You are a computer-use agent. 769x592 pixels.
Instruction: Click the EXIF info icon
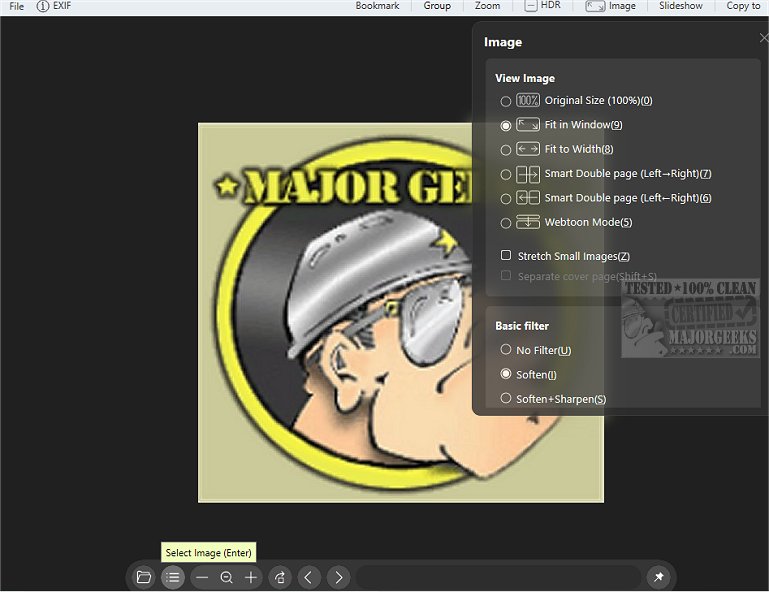click(x=43, y=6)
